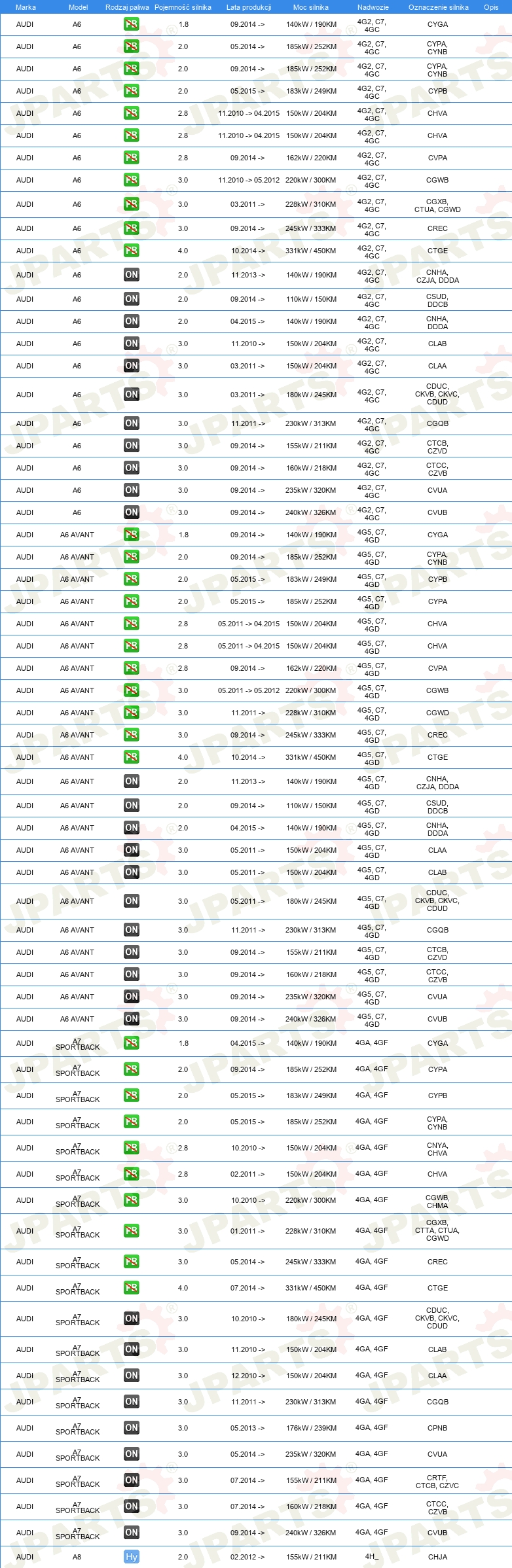Click diesel ON icon in A6 Avant 235kW CVUA row

[x=131, y=997]
